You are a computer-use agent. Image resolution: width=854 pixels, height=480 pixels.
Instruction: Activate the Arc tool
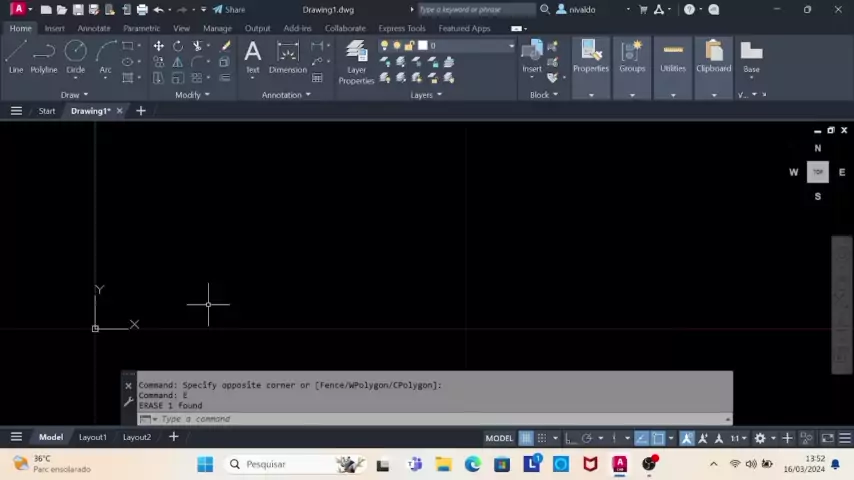[x=105, y=56]
